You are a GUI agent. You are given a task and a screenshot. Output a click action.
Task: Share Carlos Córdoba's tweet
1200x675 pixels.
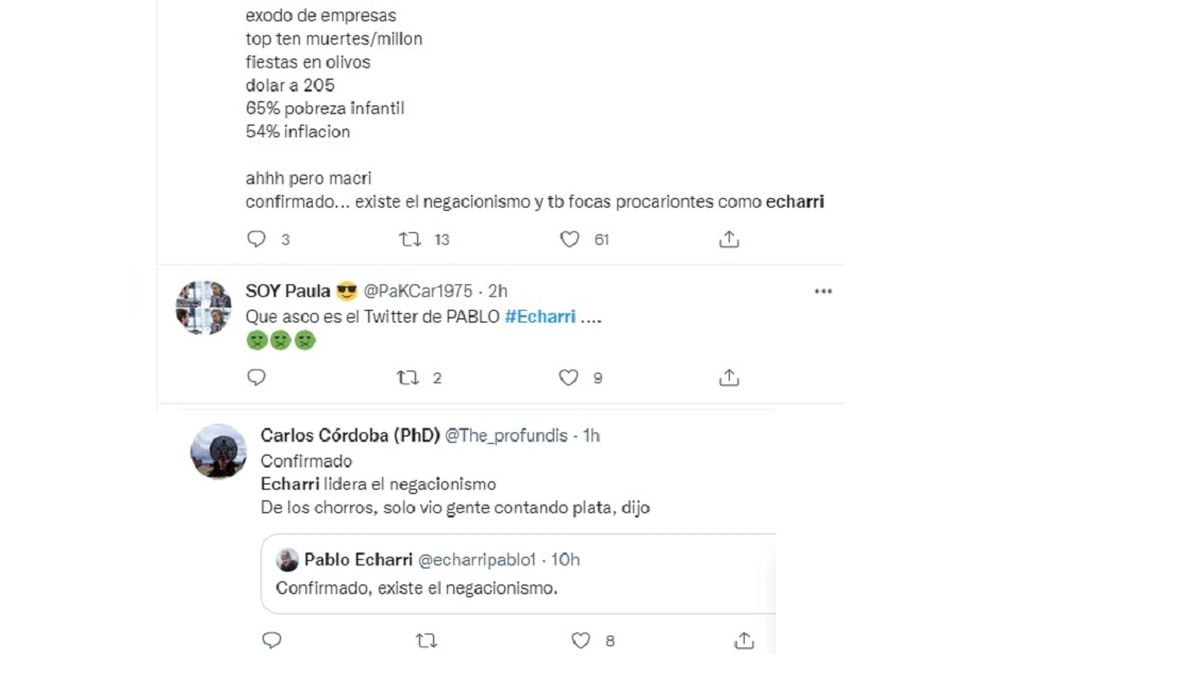pyautogui.click(x=743, y=640)
